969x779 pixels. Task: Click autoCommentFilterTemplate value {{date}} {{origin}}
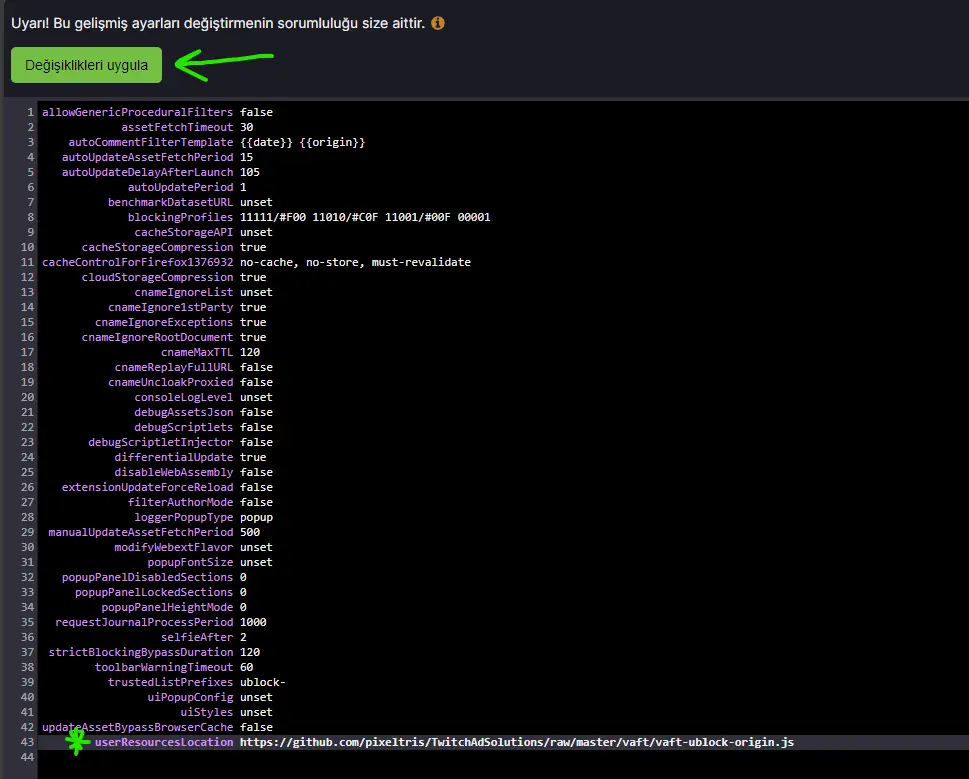tap(303, 142)
